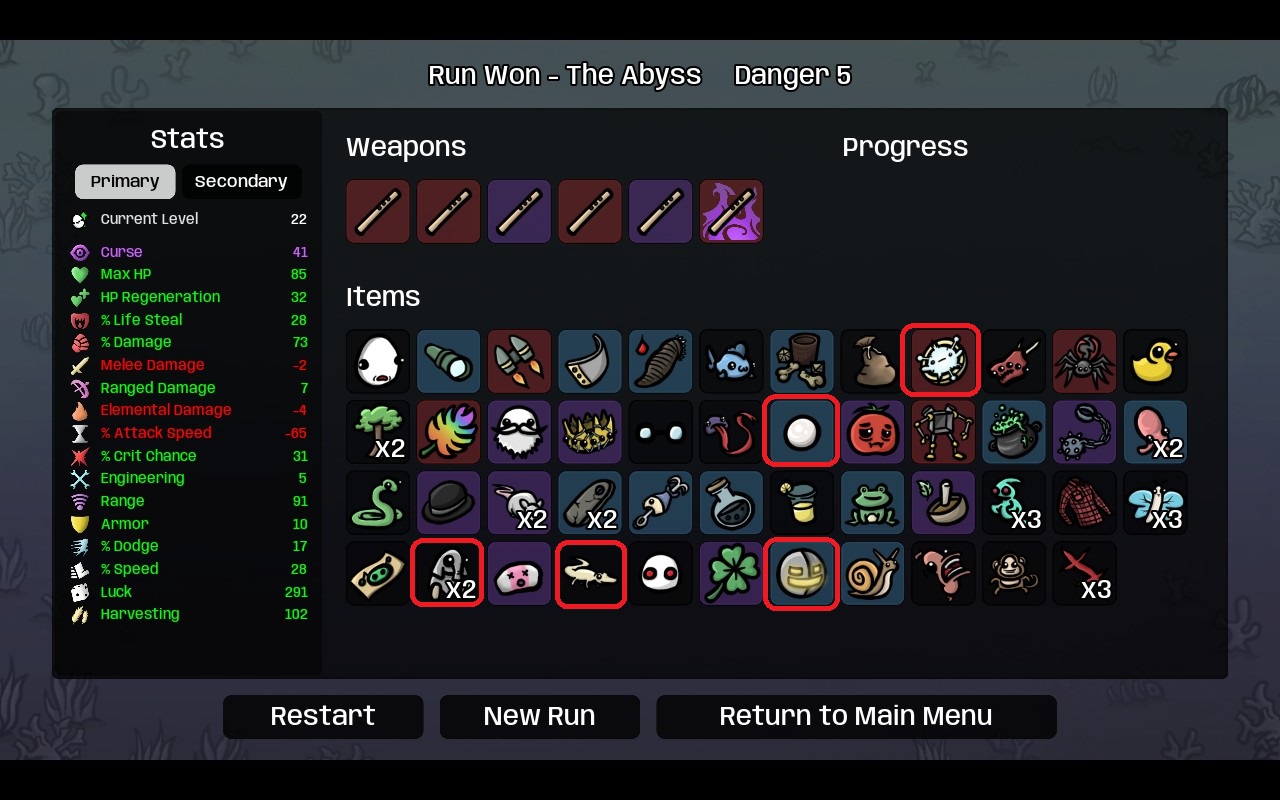The image size is (1280, 800).
Task: Click the green four-leaf clover item
Action: (731, 574)
